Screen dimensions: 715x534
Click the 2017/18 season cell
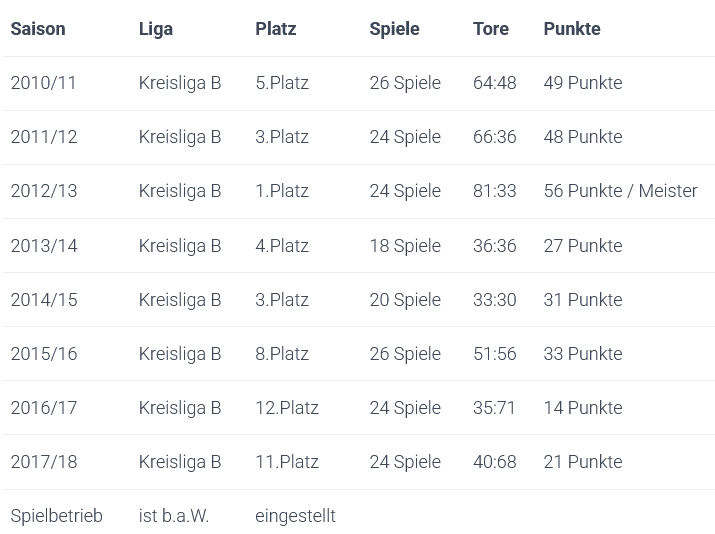coord(43,462)
